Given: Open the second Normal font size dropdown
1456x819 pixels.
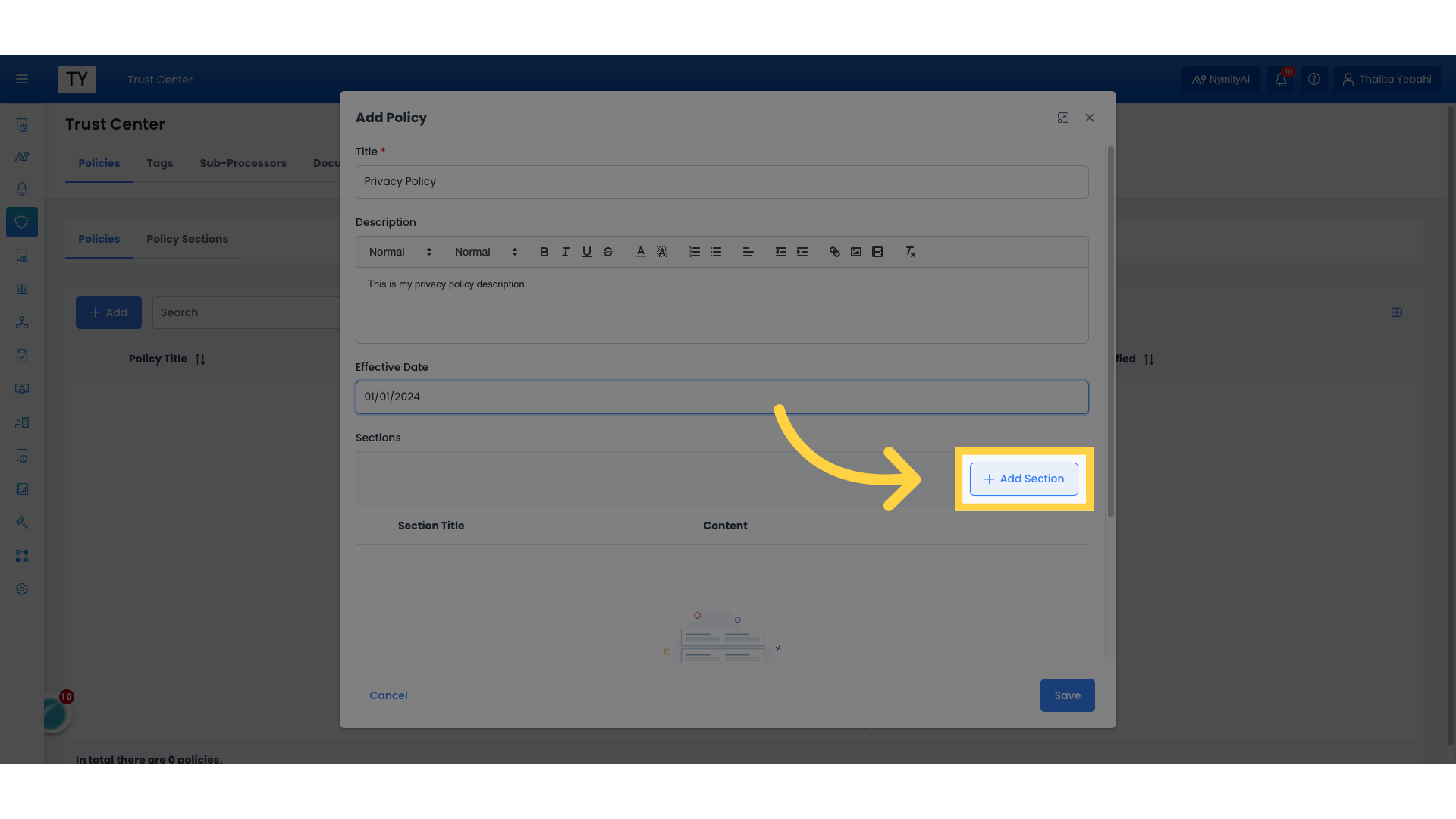Looking at the screenshot, I should tap(486, 252).
